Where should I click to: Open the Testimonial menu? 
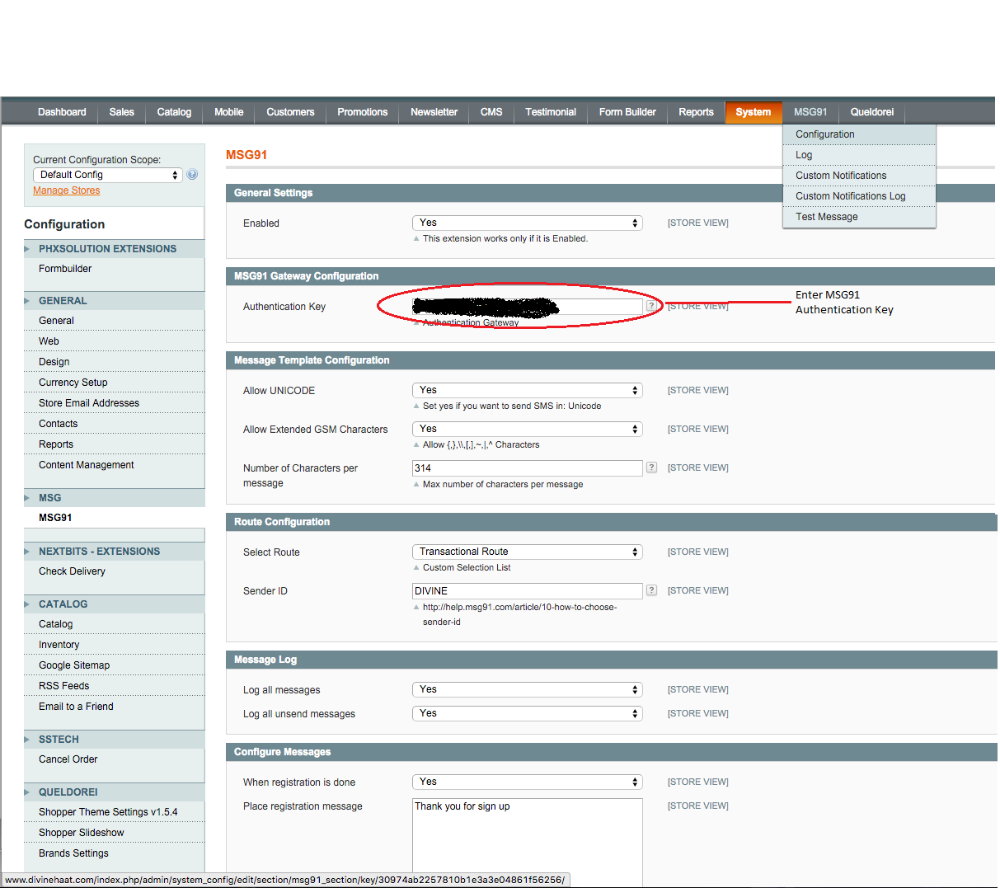550,112
